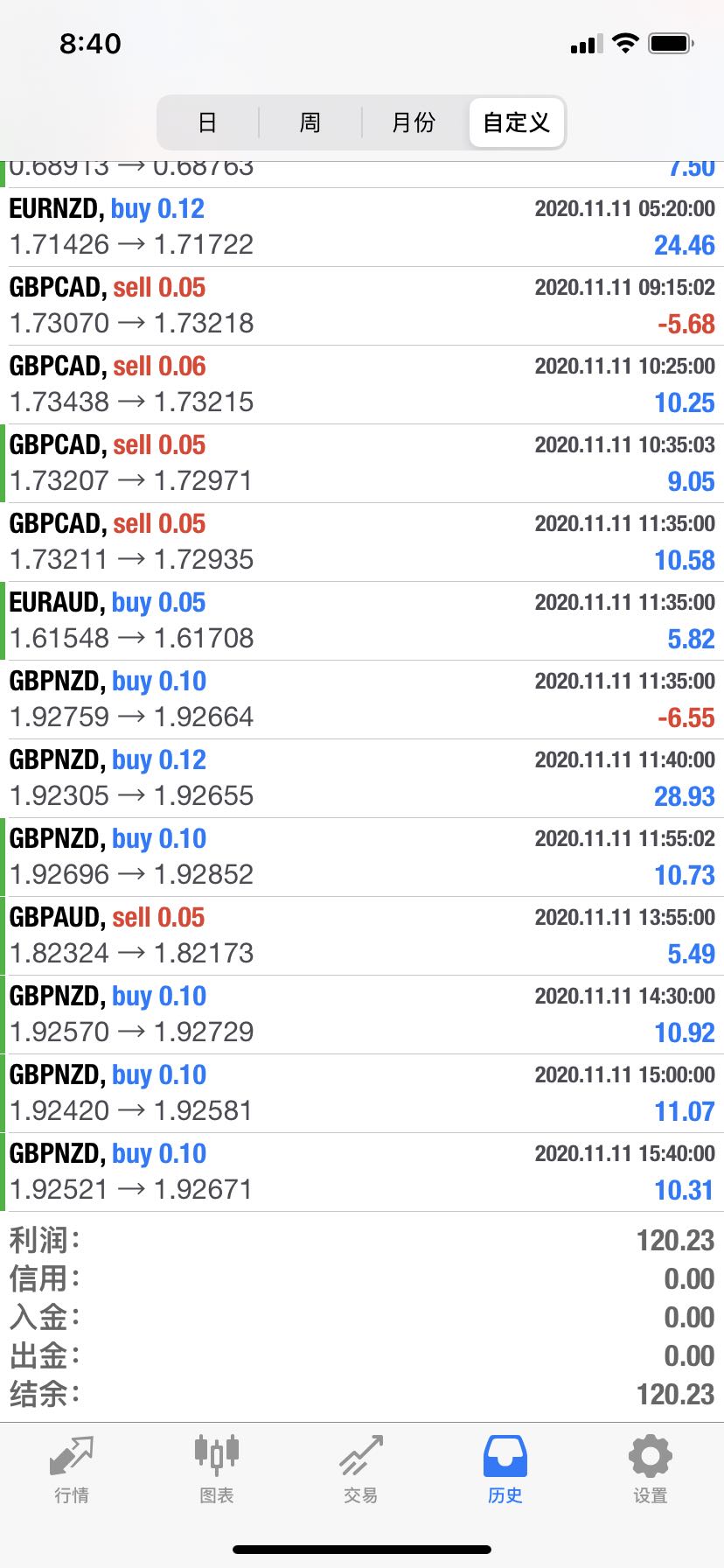724x1568 pixels.
Task: Tap the 8:40 status bar clock
Action: click(x=90, y=44)
